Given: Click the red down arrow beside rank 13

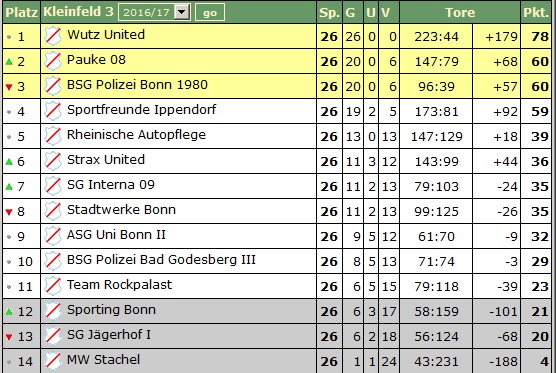Looking at the screenshot, I should click(9, 337).
